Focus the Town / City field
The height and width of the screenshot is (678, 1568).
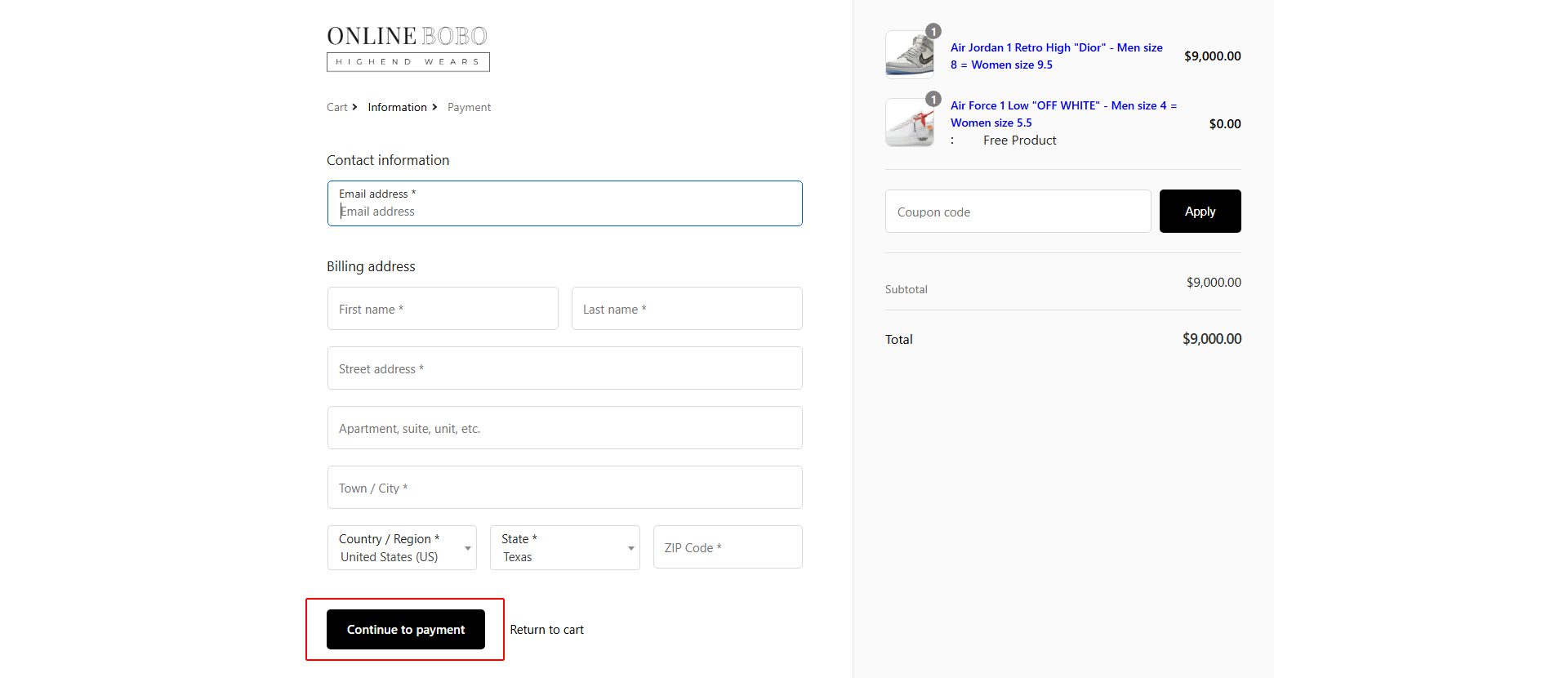(564, 488)
